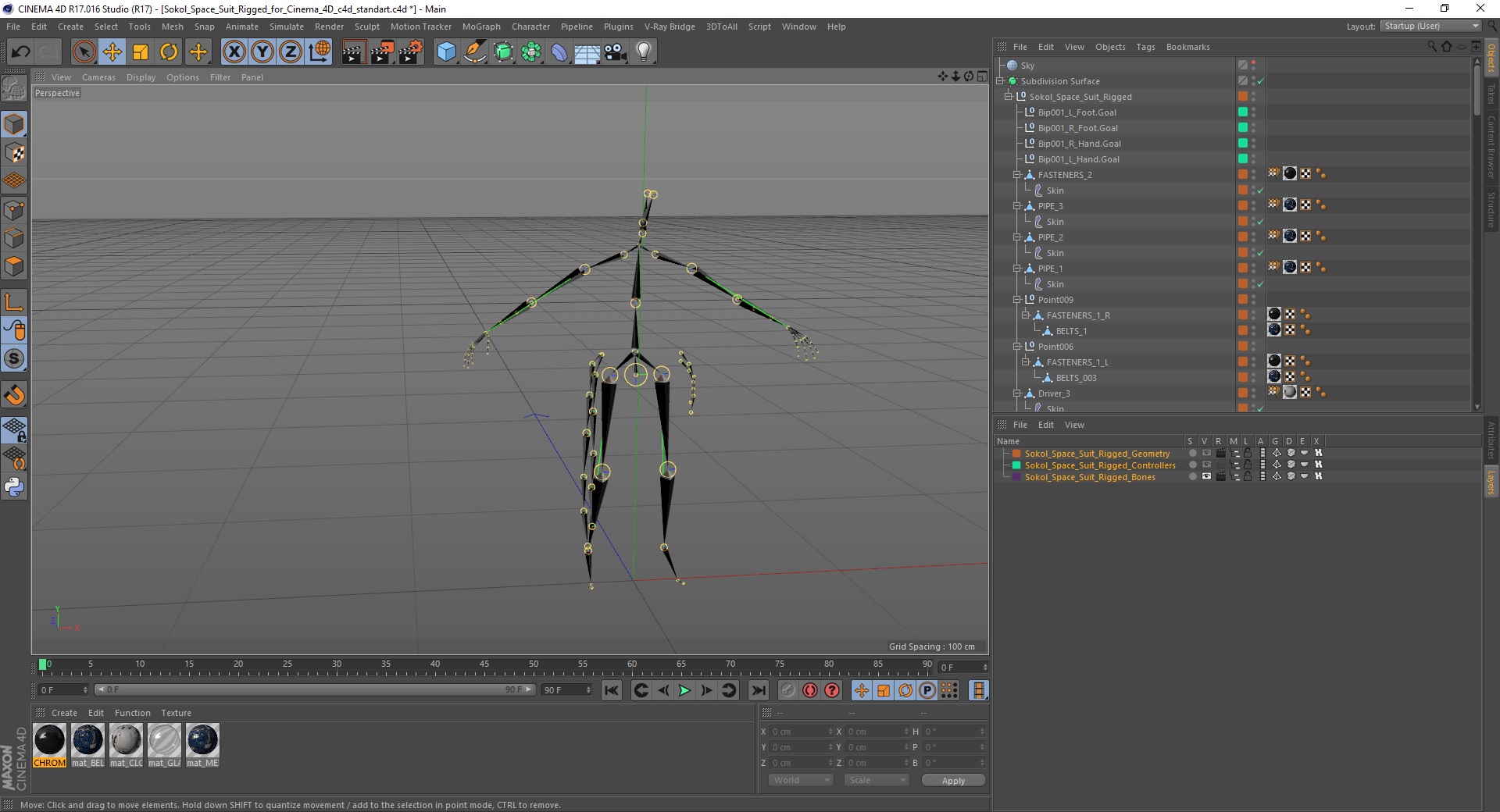Click the Array modeling object icon
The image size is (1500, 812).
click(x=531, y=52)
